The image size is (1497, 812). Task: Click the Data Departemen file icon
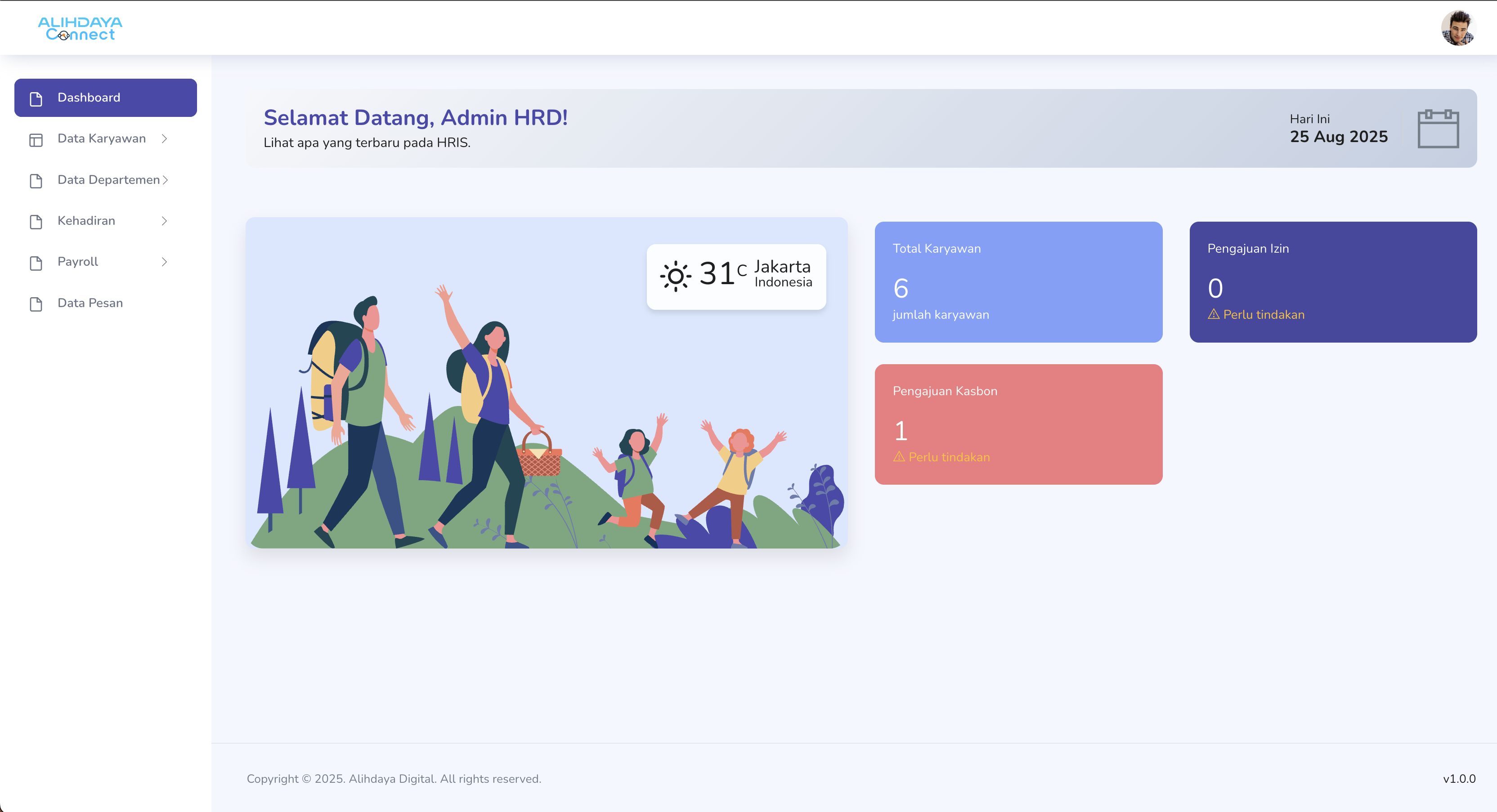tap(36, 181)
